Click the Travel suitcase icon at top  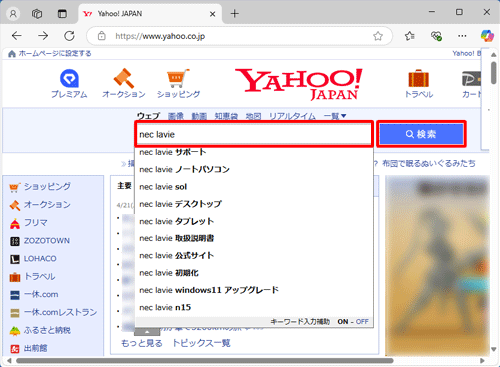point(419,79)
